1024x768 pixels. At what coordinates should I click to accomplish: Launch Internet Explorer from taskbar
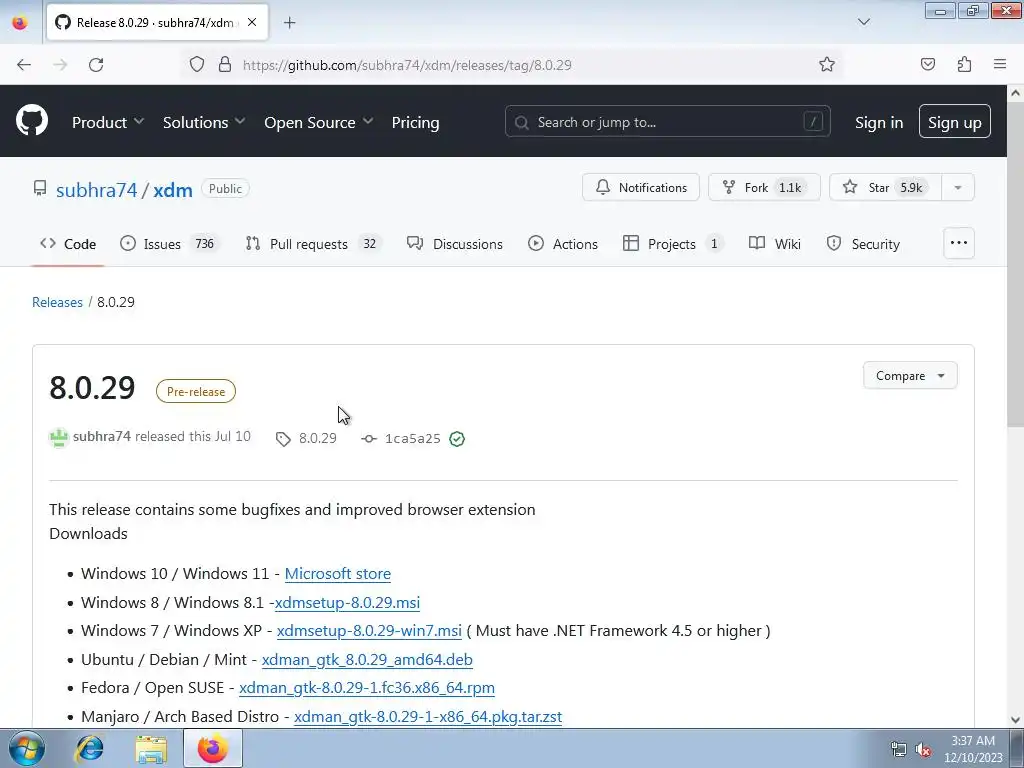click(89, 748)
